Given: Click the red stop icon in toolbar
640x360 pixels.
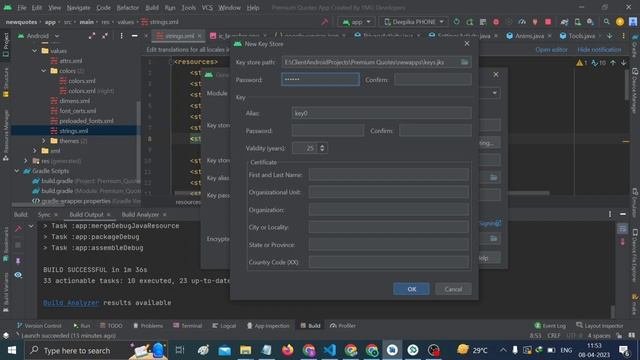Looking at the screenshot, I should click(548, 22).
